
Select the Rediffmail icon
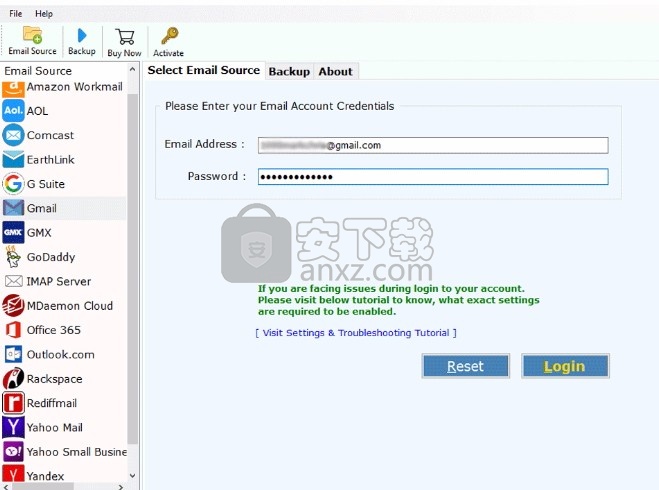click(x=13, y=403)
